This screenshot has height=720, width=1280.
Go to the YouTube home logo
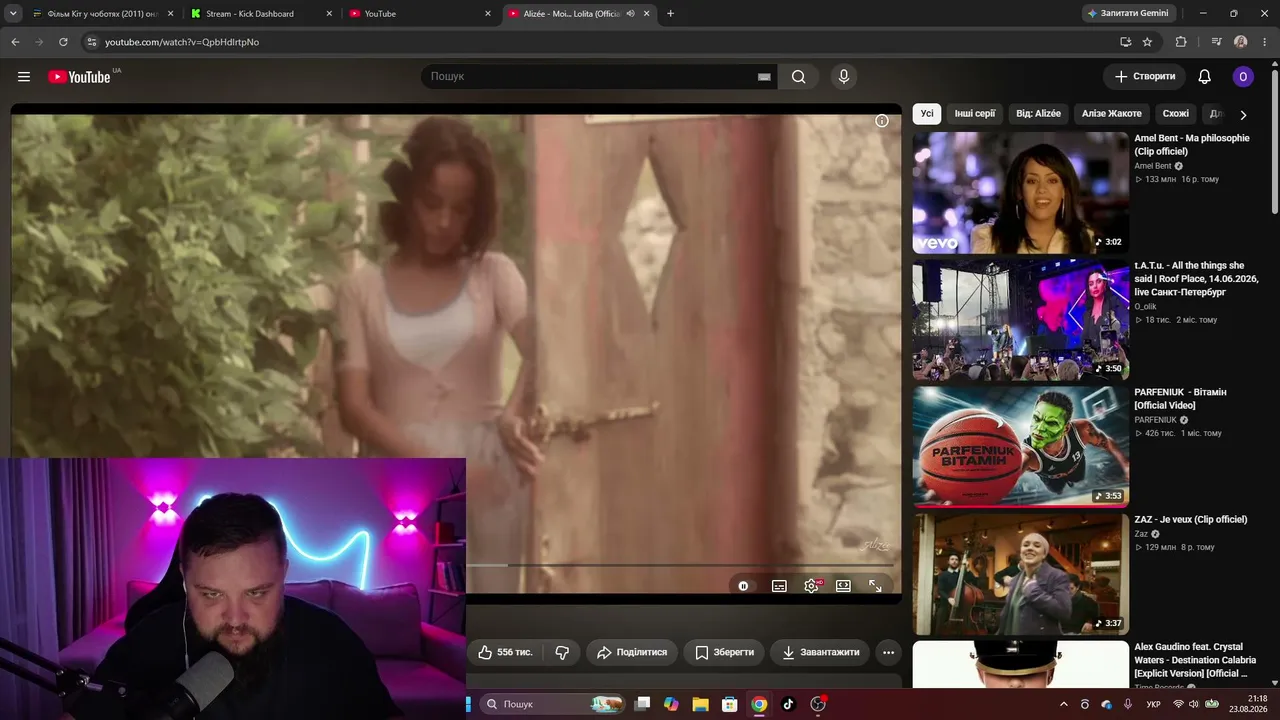79,77
